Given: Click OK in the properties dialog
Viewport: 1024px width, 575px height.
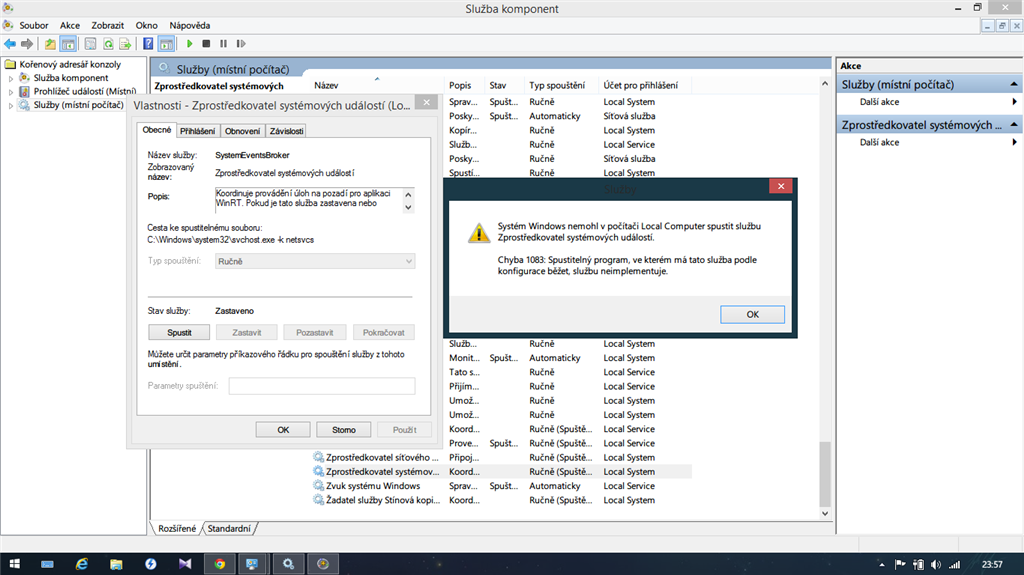Looking at the screenshot, I should [283, 430].
